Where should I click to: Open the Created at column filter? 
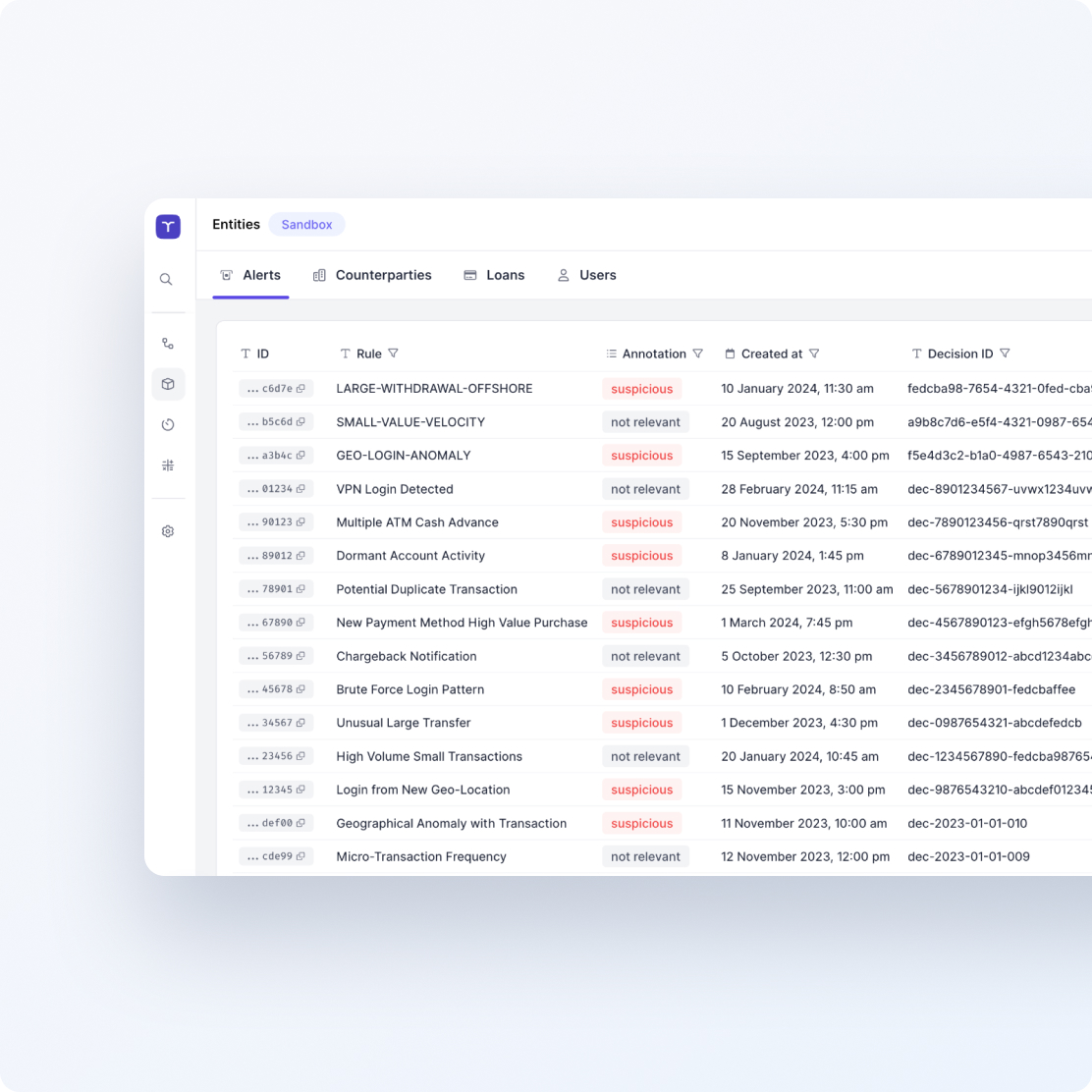[814, 354]
